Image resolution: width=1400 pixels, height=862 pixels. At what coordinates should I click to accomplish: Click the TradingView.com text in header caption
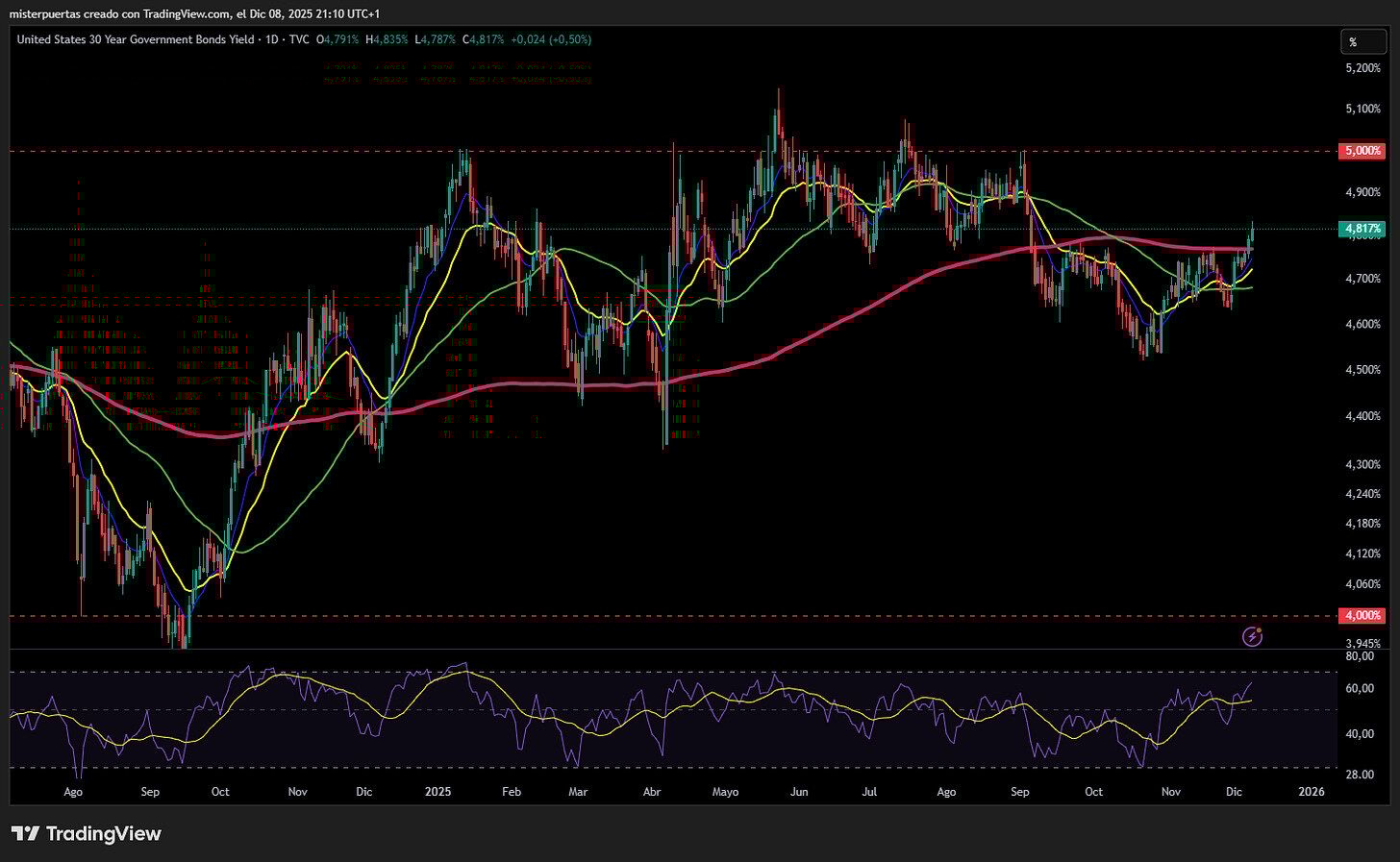[x=187, y=13]
